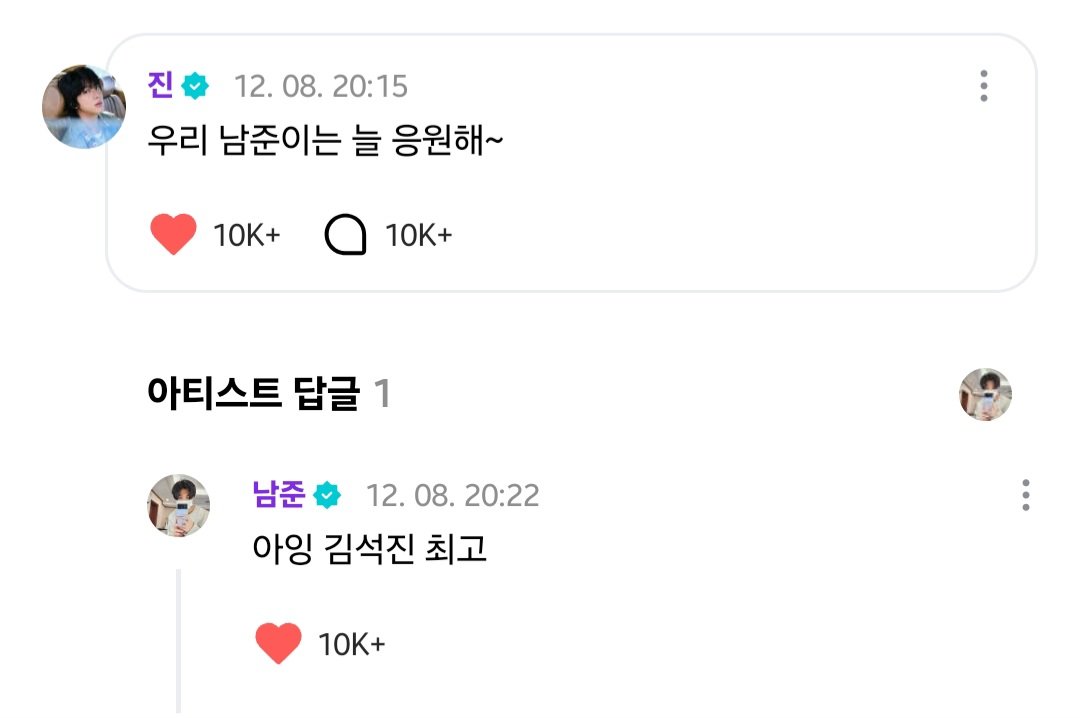This screenshot has height=718, width=1080.
Task: Tap 진's profile avatar
Action: (x=83, y=107)
